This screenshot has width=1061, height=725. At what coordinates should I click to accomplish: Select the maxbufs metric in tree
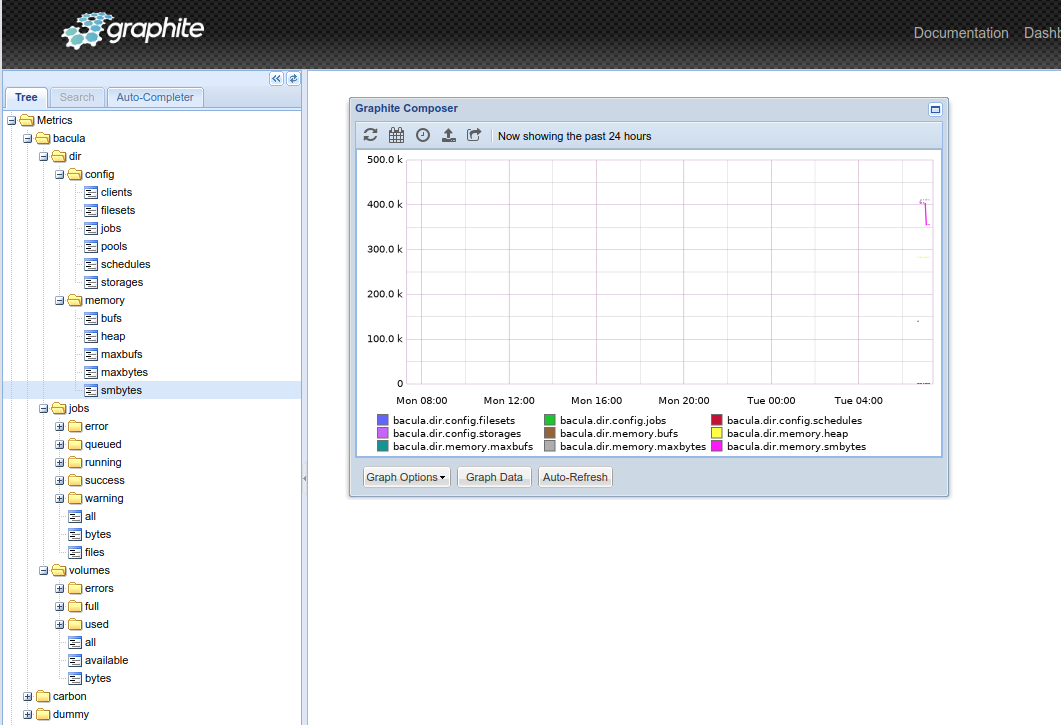[121, 354]
